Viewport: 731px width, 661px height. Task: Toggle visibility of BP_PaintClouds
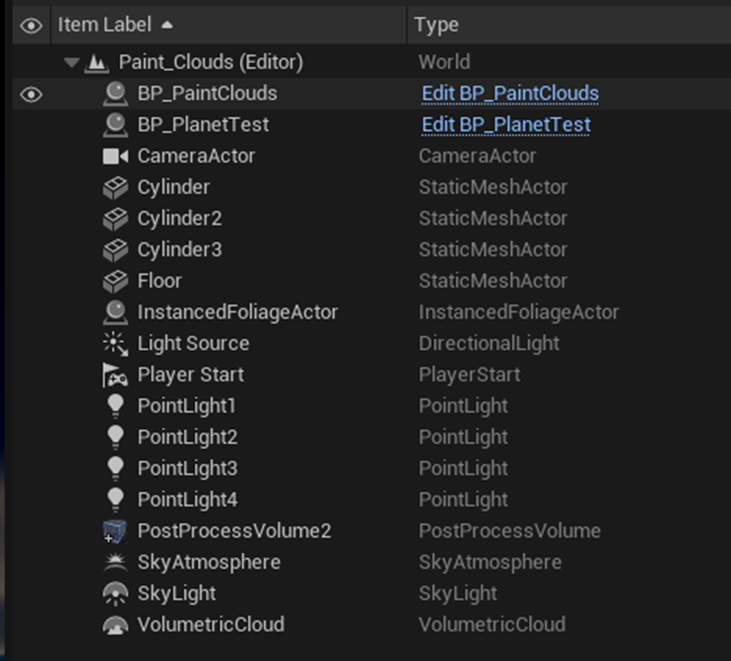[32, 94]
